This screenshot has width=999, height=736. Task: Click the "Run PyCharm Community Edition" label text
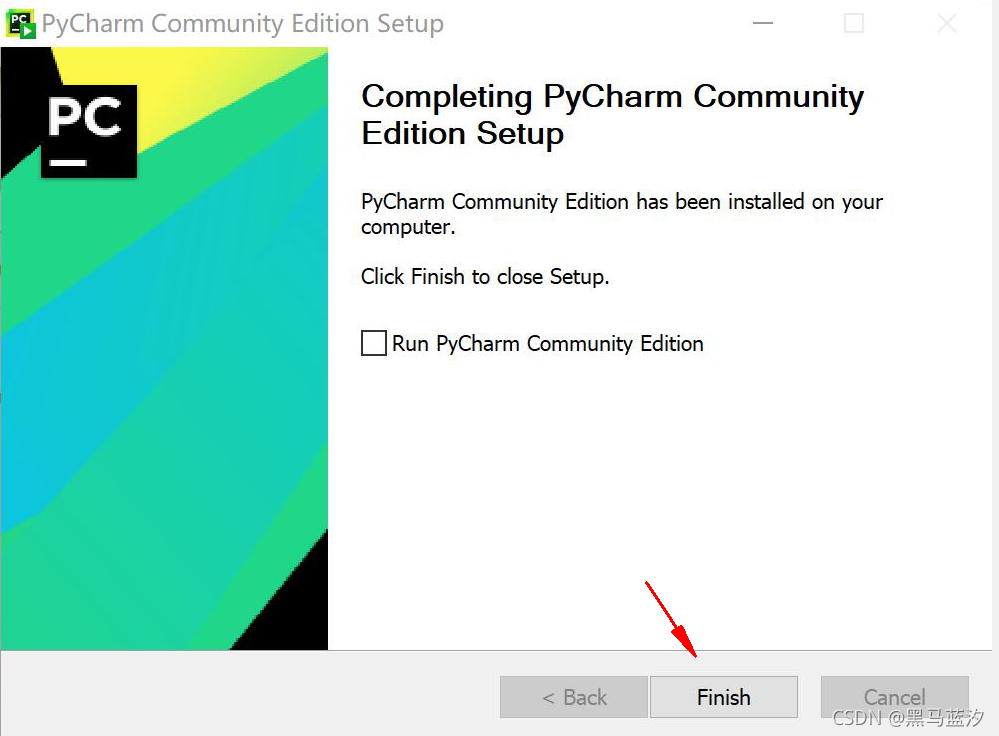pyautogui.click(x=547, y=343)
